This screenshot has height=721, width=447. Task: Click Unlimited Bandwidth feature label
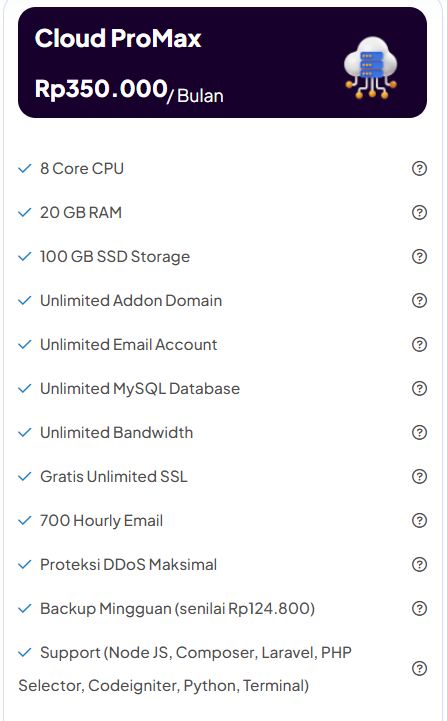click(116, 433)
